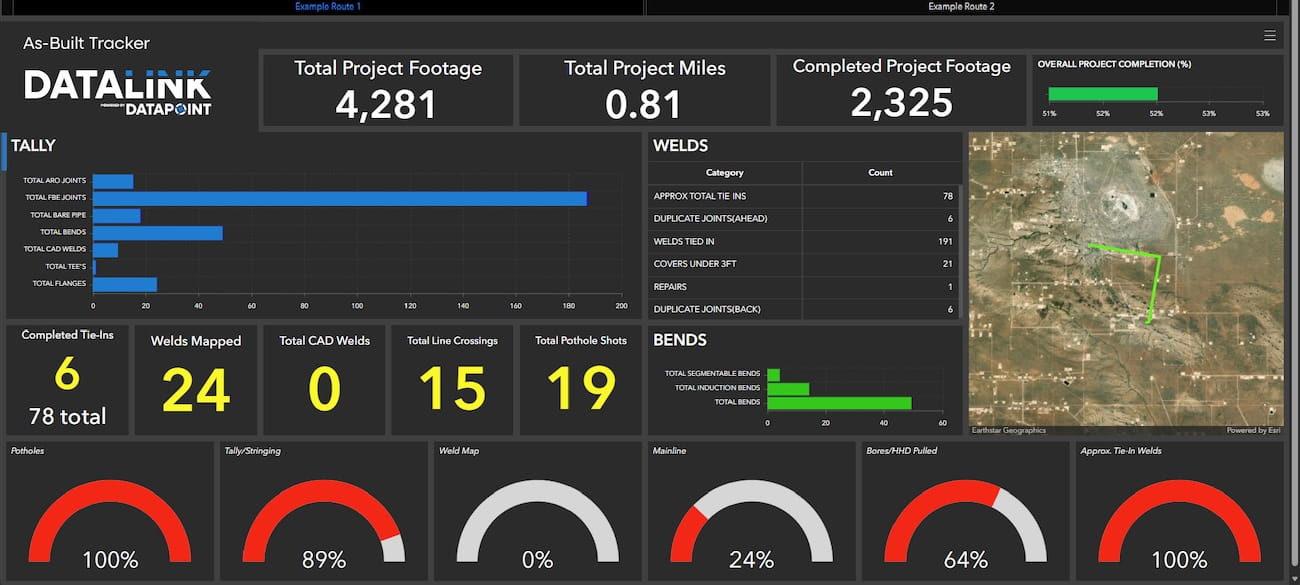Click the Weld Map 0% gauge
1300x585 pixels.
click(538, 520)
